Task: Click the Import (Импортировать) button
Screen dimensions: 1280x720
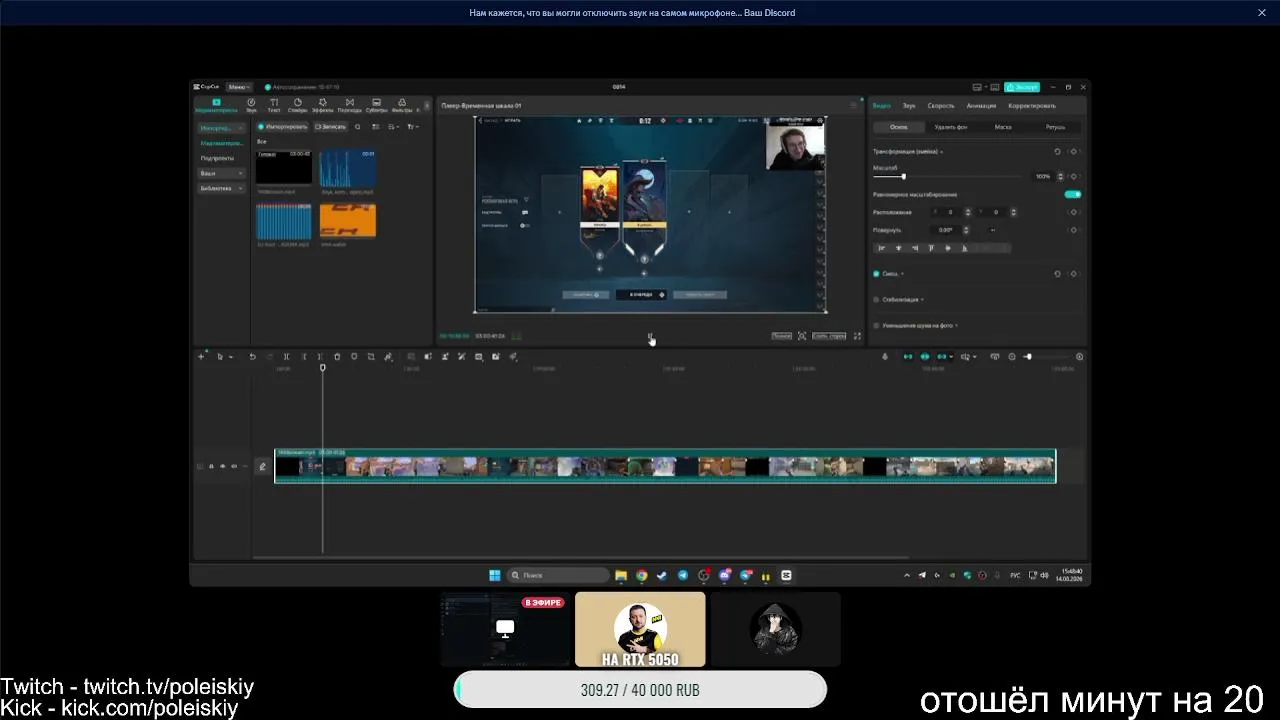Action: 283,127
